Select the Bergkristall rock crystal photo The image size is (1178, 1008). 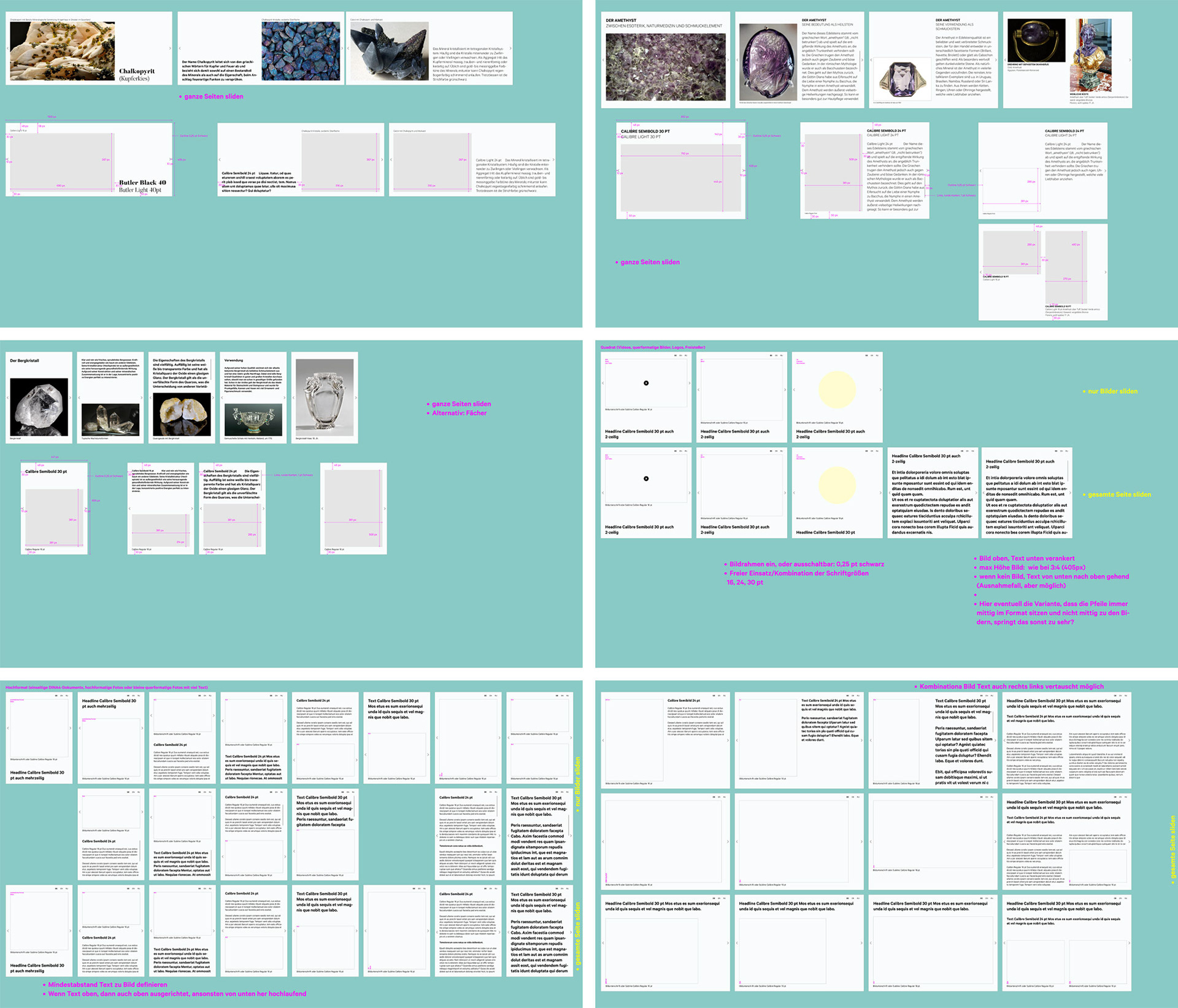[x=39, y=406]
